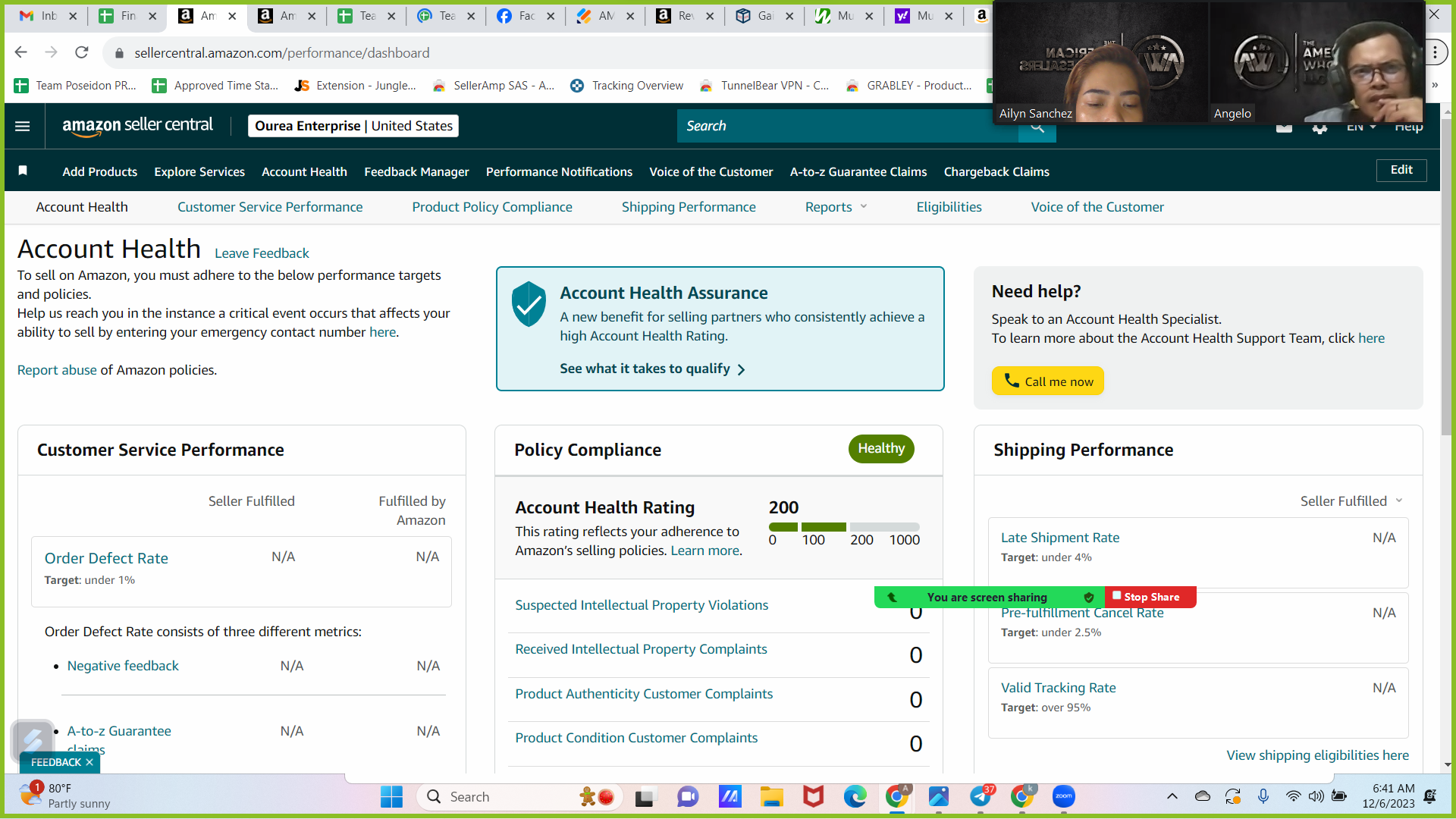
Task: Open the Seller Central hamburger menu
Action: click(23, 126)
